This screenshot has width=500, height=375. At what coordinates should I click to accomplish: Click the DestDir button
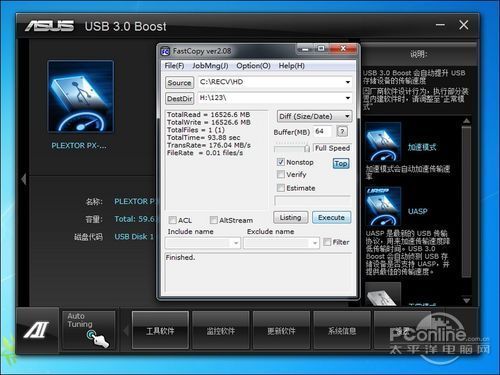[x=179, y=99]
